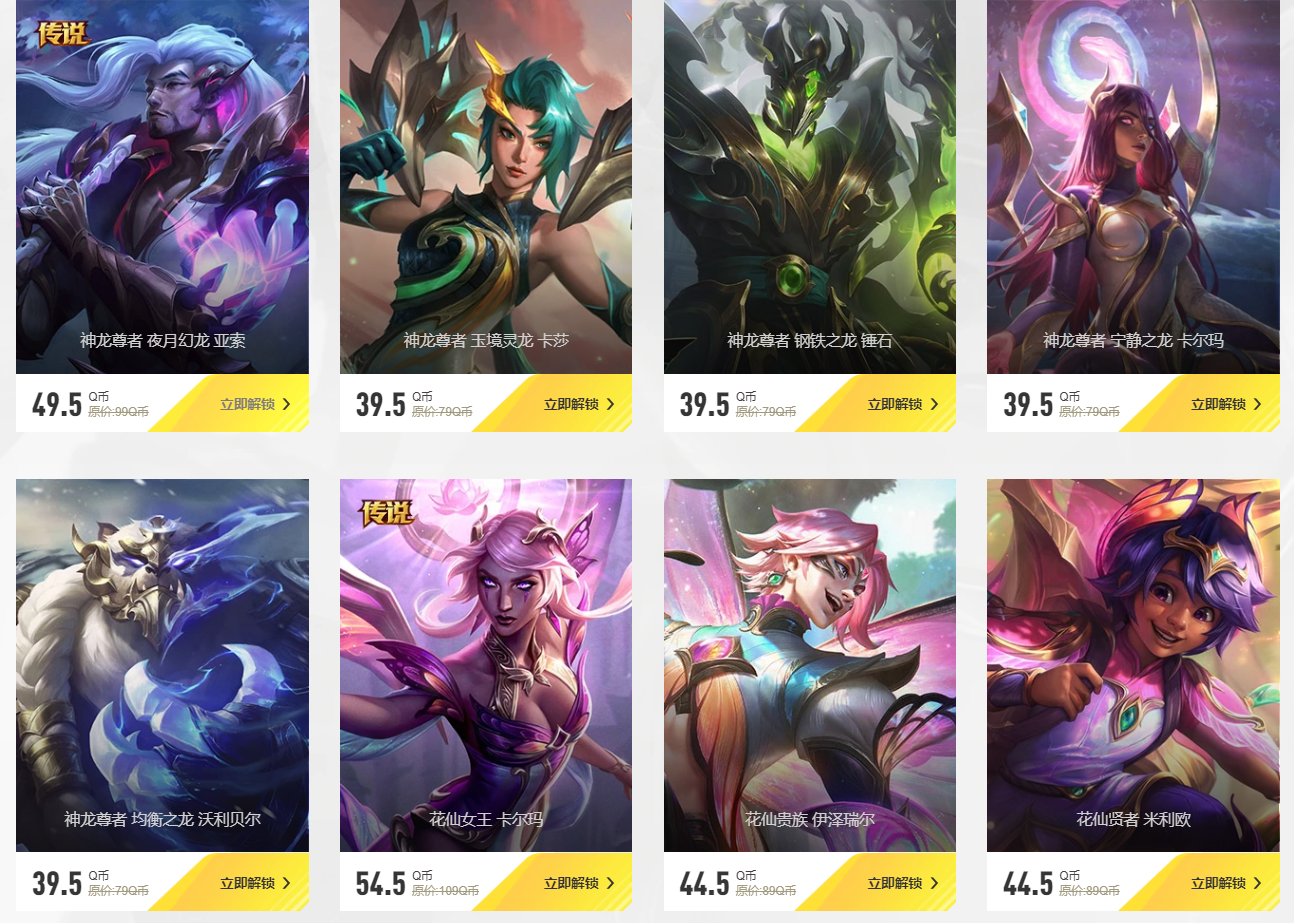Open the 花仙贵族 伊泽瑞尔 skin artwork
This screenshot has width=1294, height=923.
tap(810, 665)
